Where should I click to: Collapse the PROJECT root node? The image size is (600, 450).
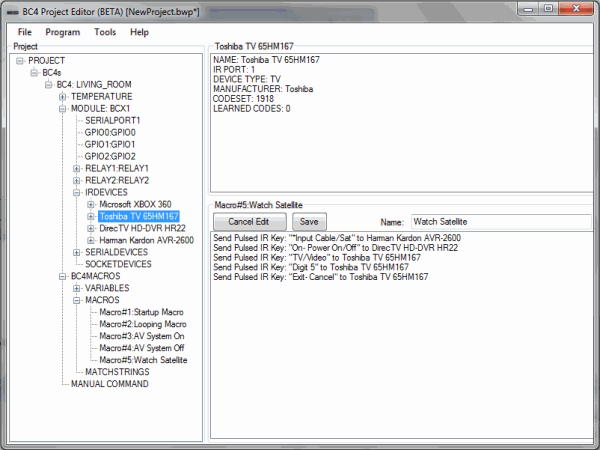(20, 61)
